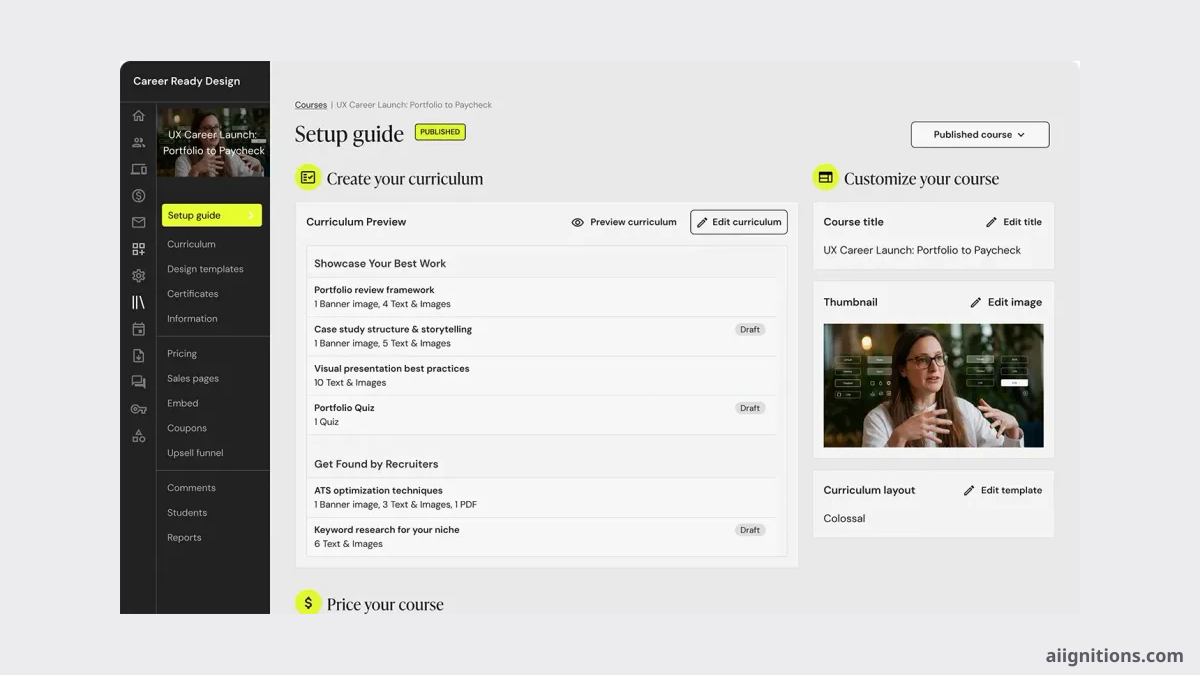Click Showcase Your Best Work chapter heading
The height and width of the screenshot is (675, 1200).
click(x=380, y=264)
